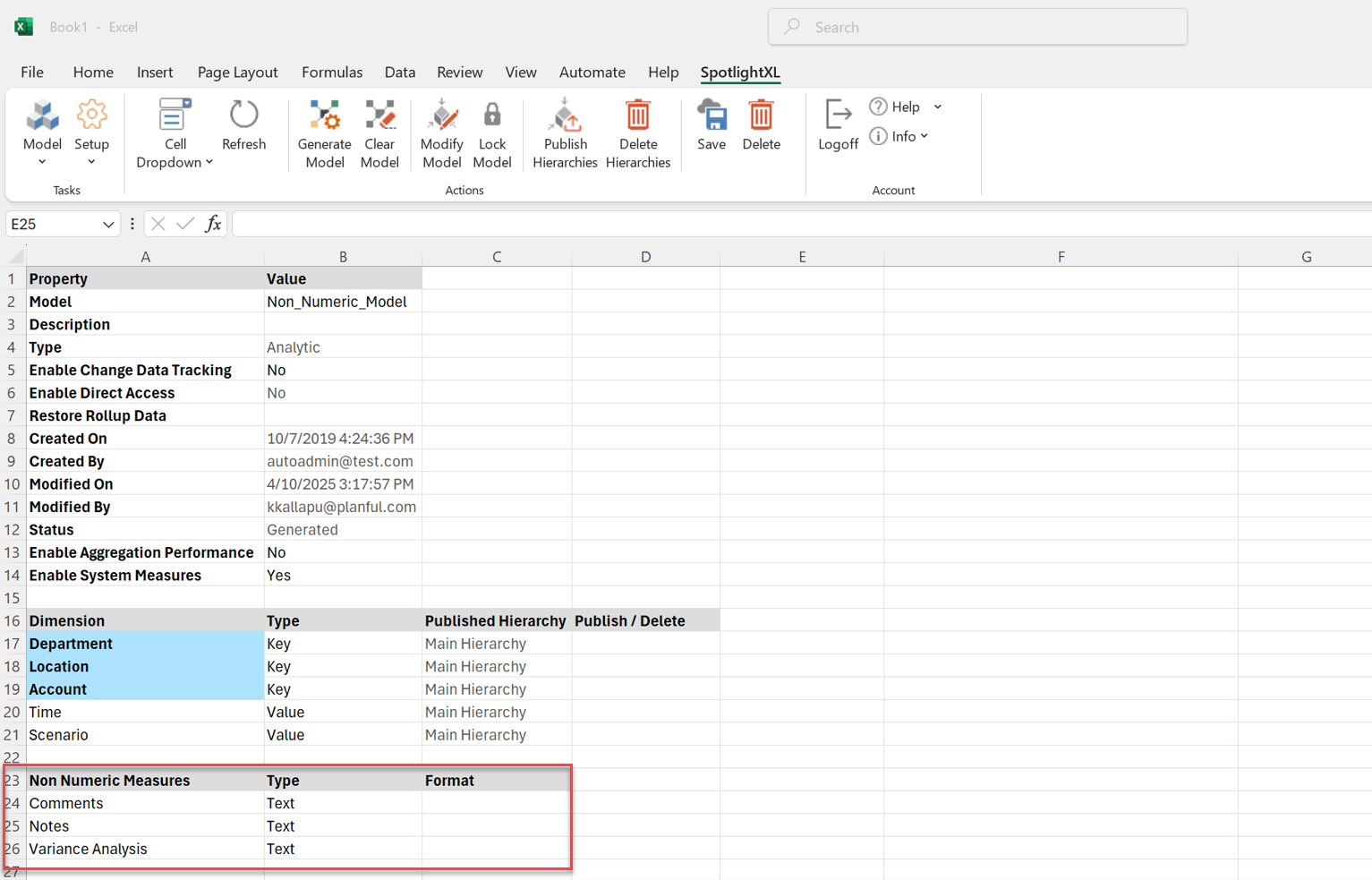Select the Scenario dimension cell
Image resolution: width=1372 pixels, height=880 pixels.
(x=145, y=735)
